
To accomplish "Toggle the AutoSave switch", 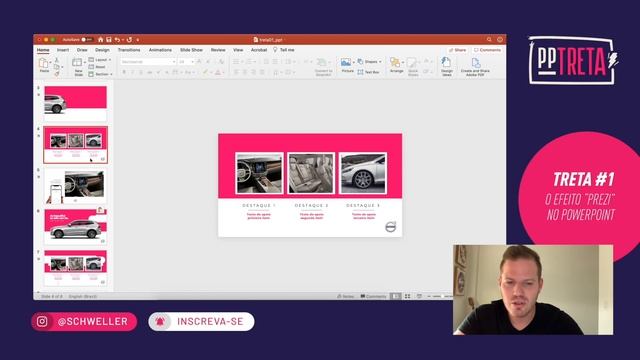I will 87,40.
